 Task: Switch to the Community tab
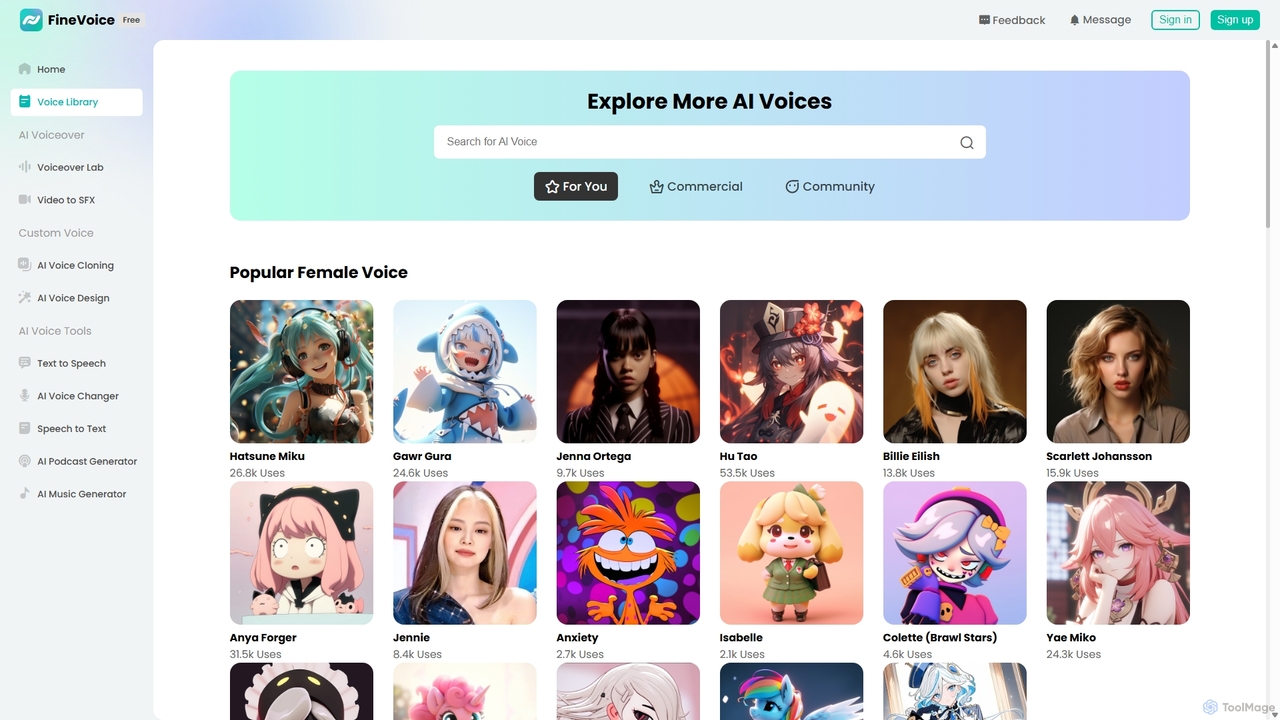[x=830, y=186]
